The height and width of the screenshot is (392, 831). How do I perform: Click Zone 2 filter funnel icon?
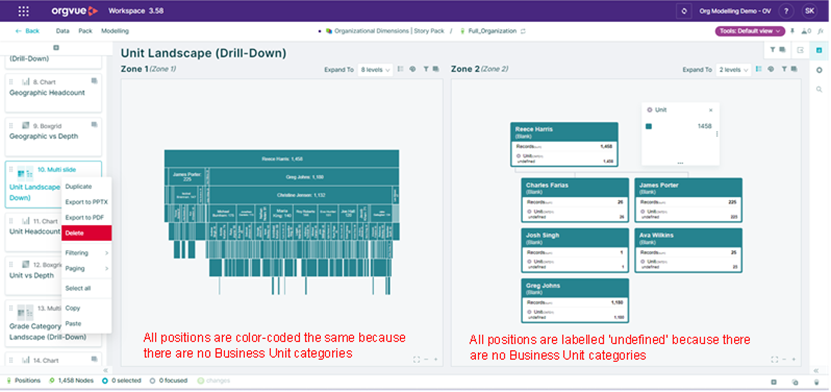pos(784,69)
